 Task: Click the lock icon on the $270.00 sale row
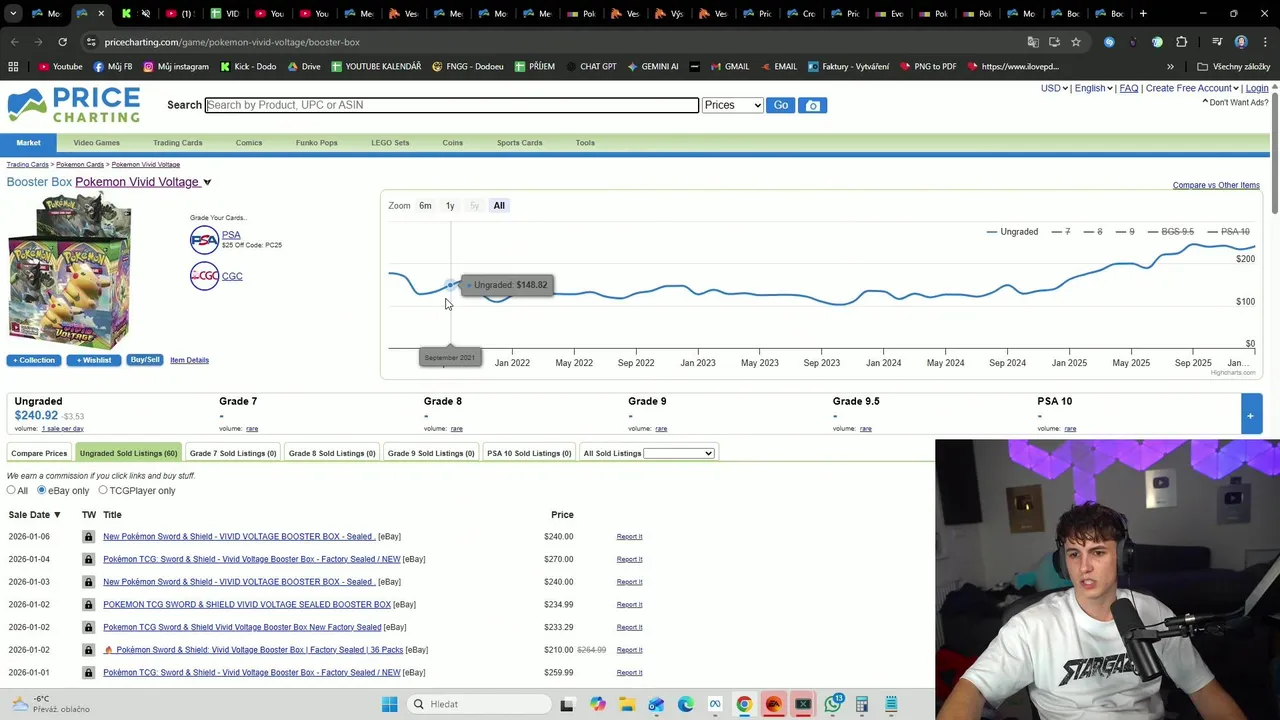[x=88, y=559]
